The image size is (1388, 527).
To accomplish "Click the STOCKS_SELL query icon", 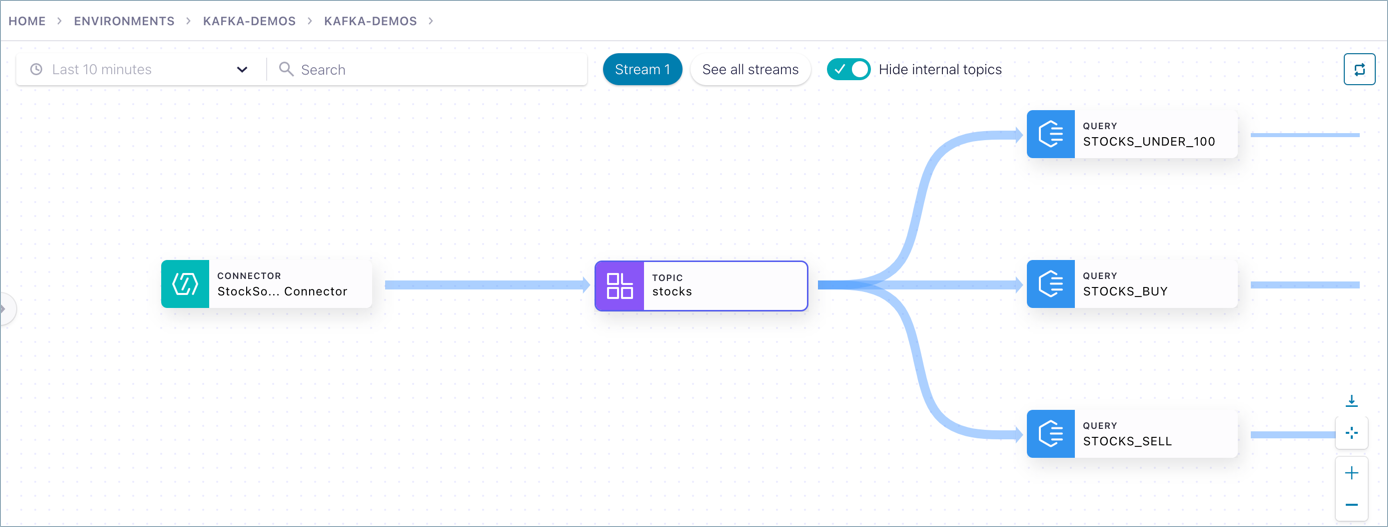I will coord(1051,434).
